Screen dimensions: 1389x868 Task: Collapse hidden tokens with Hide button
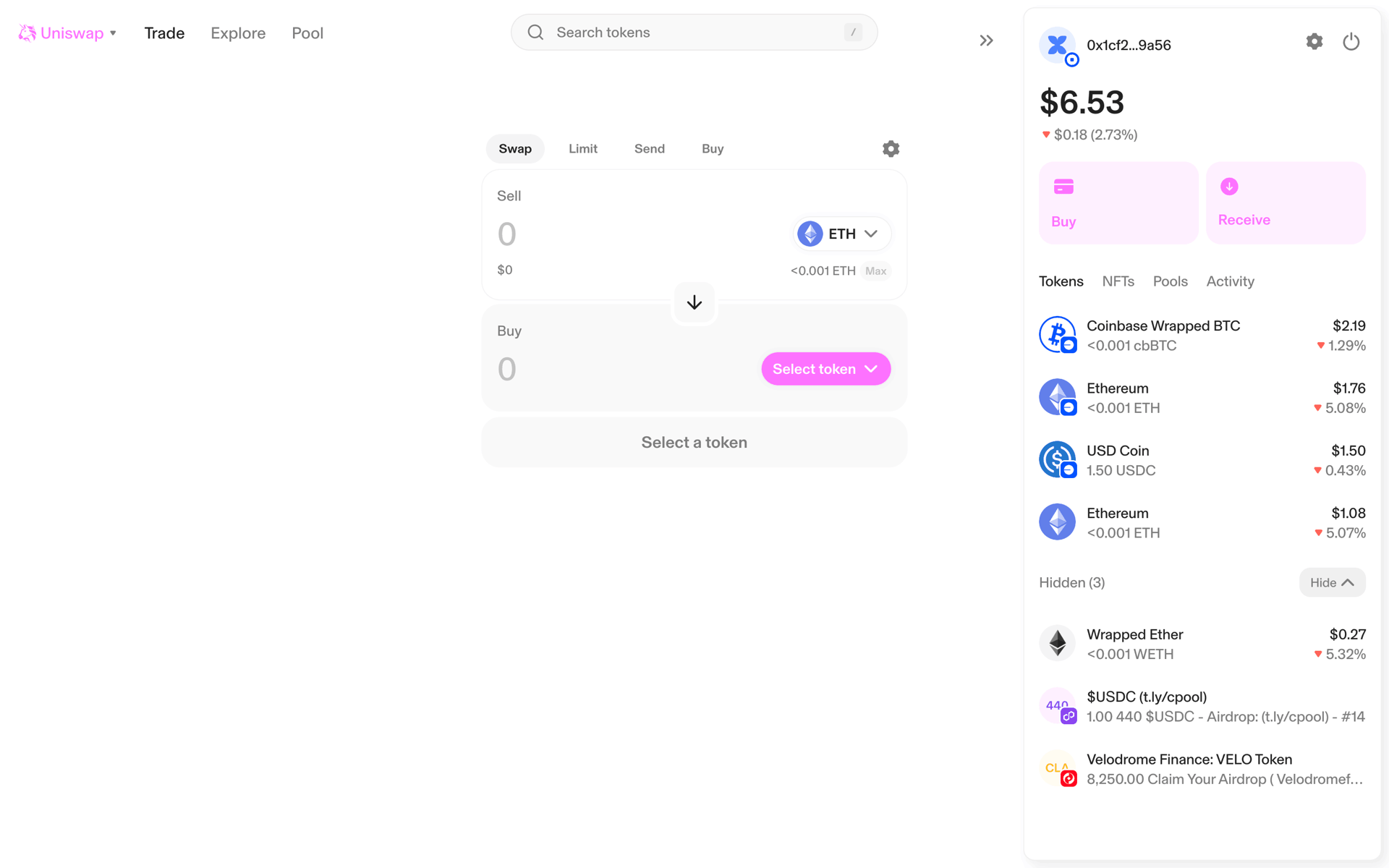pos(1332,582)
